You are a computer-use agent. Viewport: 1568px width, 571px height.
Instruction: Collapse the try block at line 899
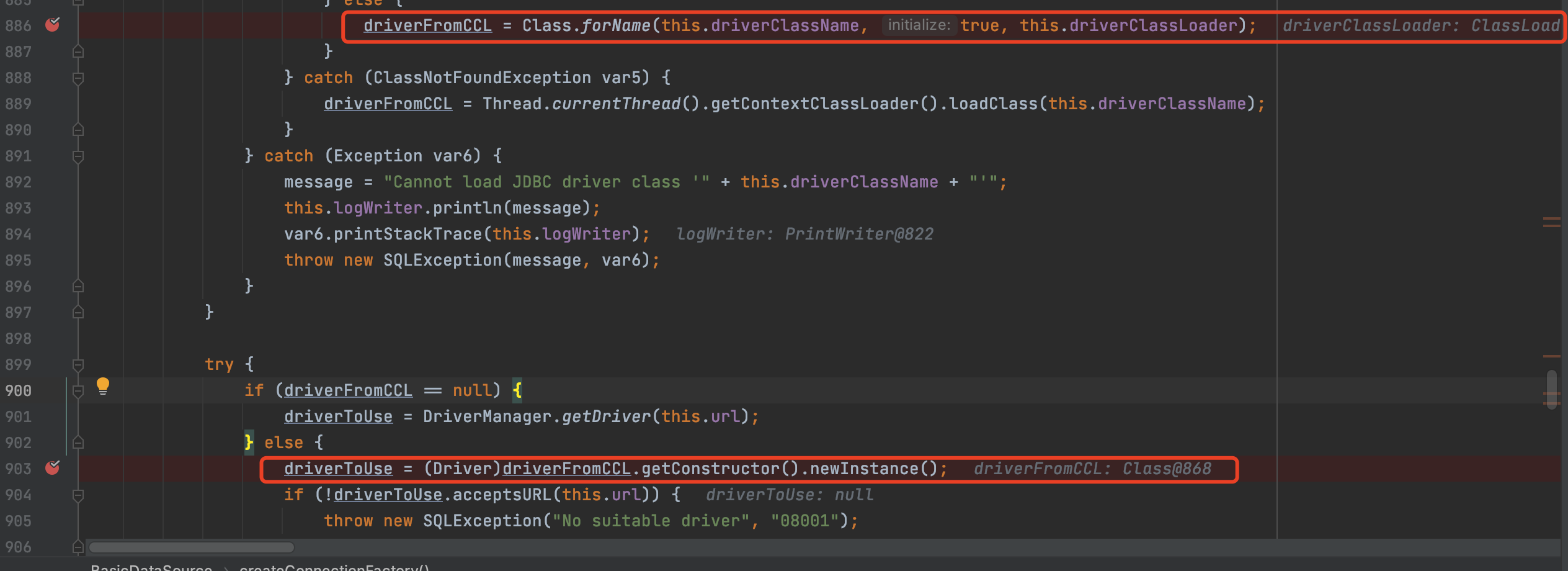coord(78,365)
